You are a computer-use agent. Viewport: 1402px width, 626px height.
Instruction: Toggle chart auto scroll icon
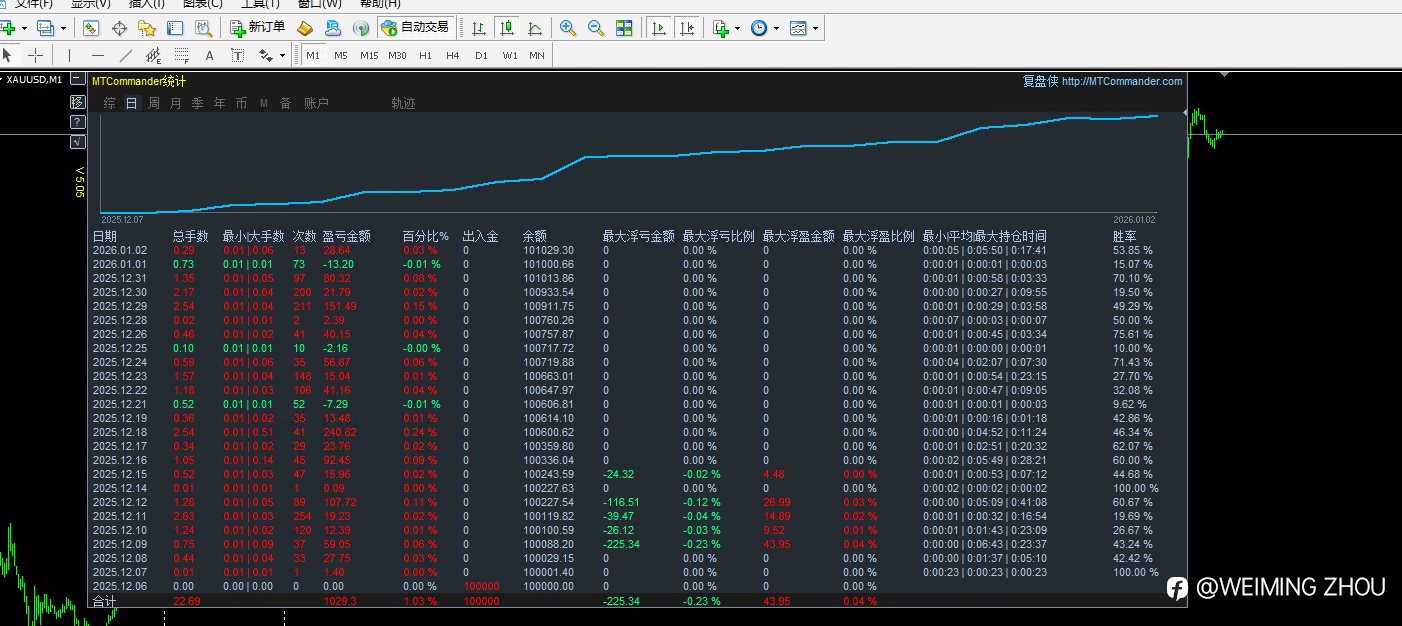[x=659, y=28]
